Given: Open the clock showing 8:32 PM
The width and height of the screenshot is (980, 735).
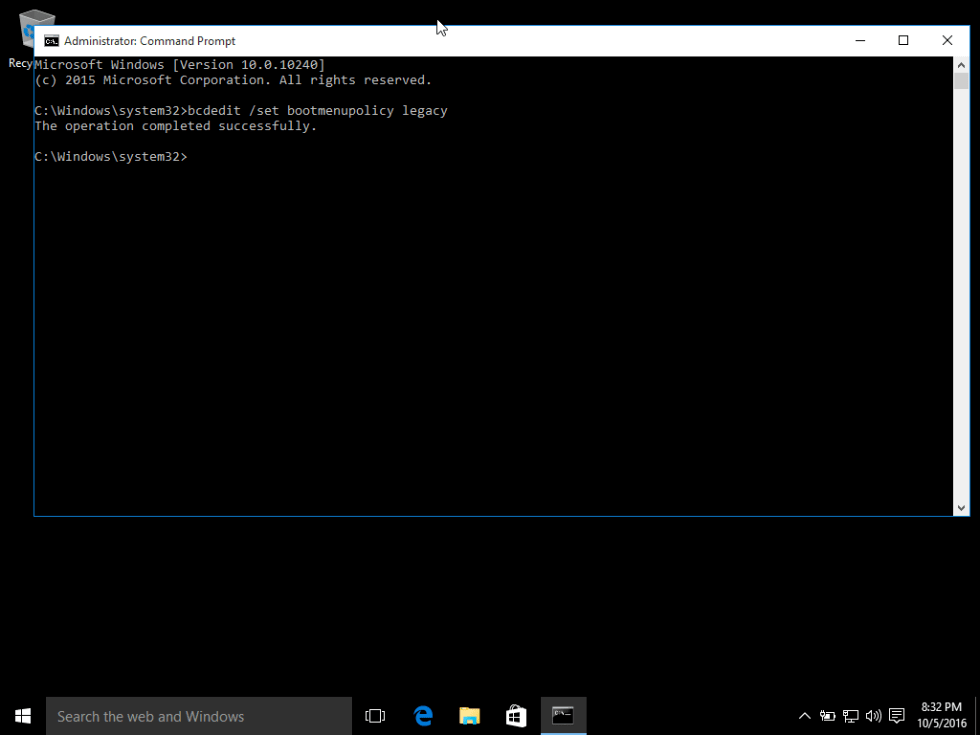Looking at the screenshot, I should point(941,716).
